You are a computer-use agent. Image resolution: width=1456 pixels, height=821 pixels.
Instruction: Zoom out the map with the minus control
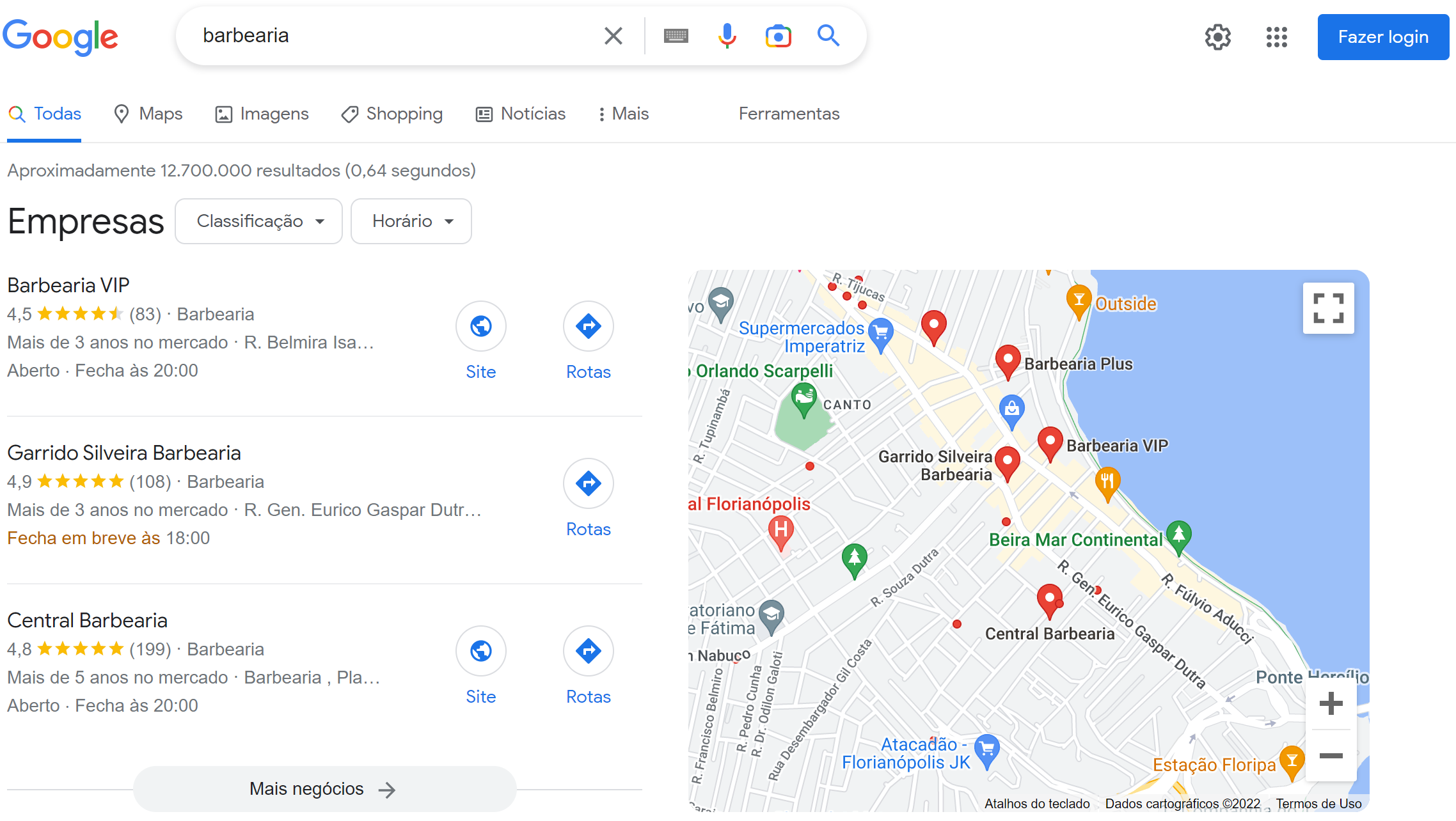tap(1331, 756)
